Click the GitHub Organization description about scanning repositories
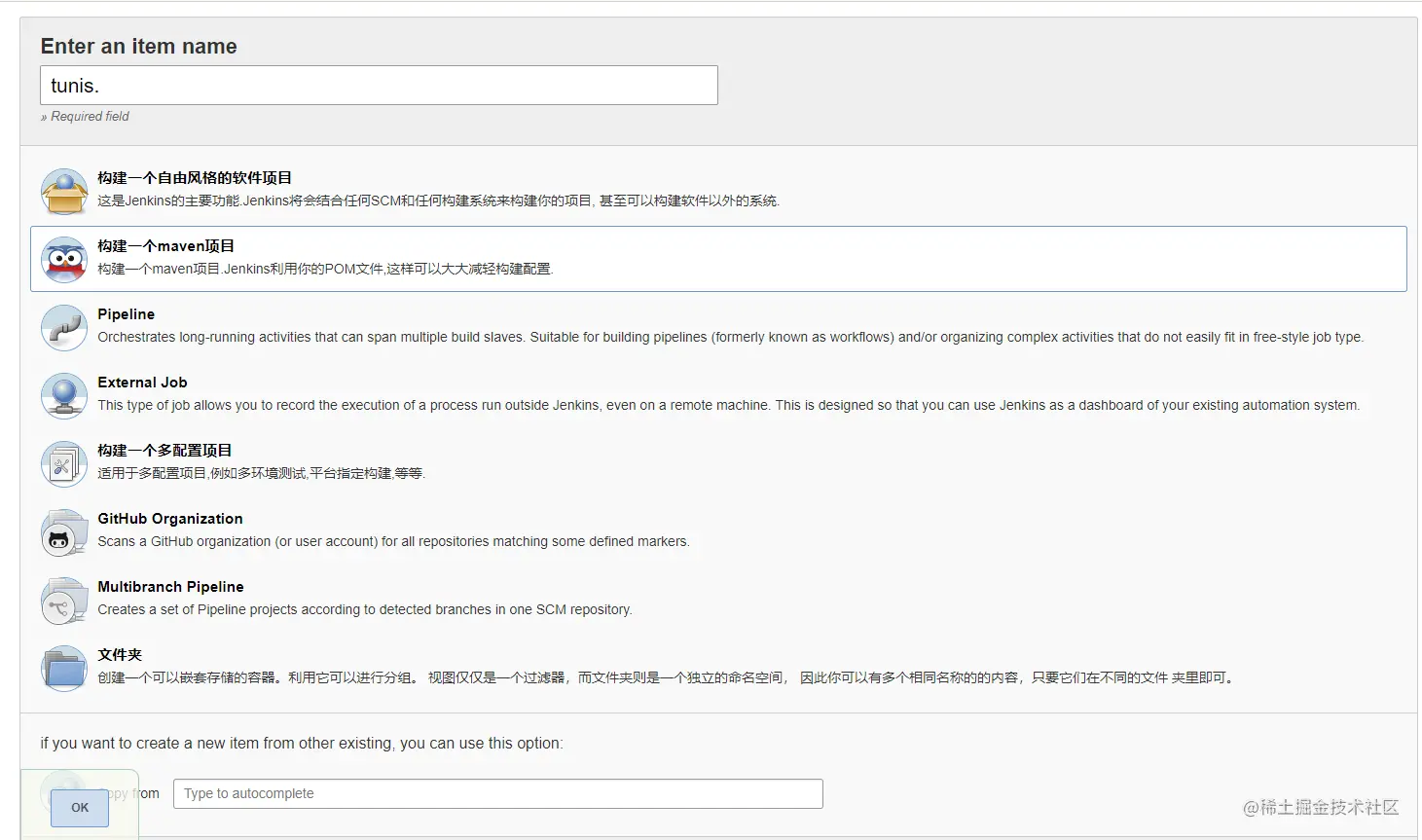 [393, 541]
